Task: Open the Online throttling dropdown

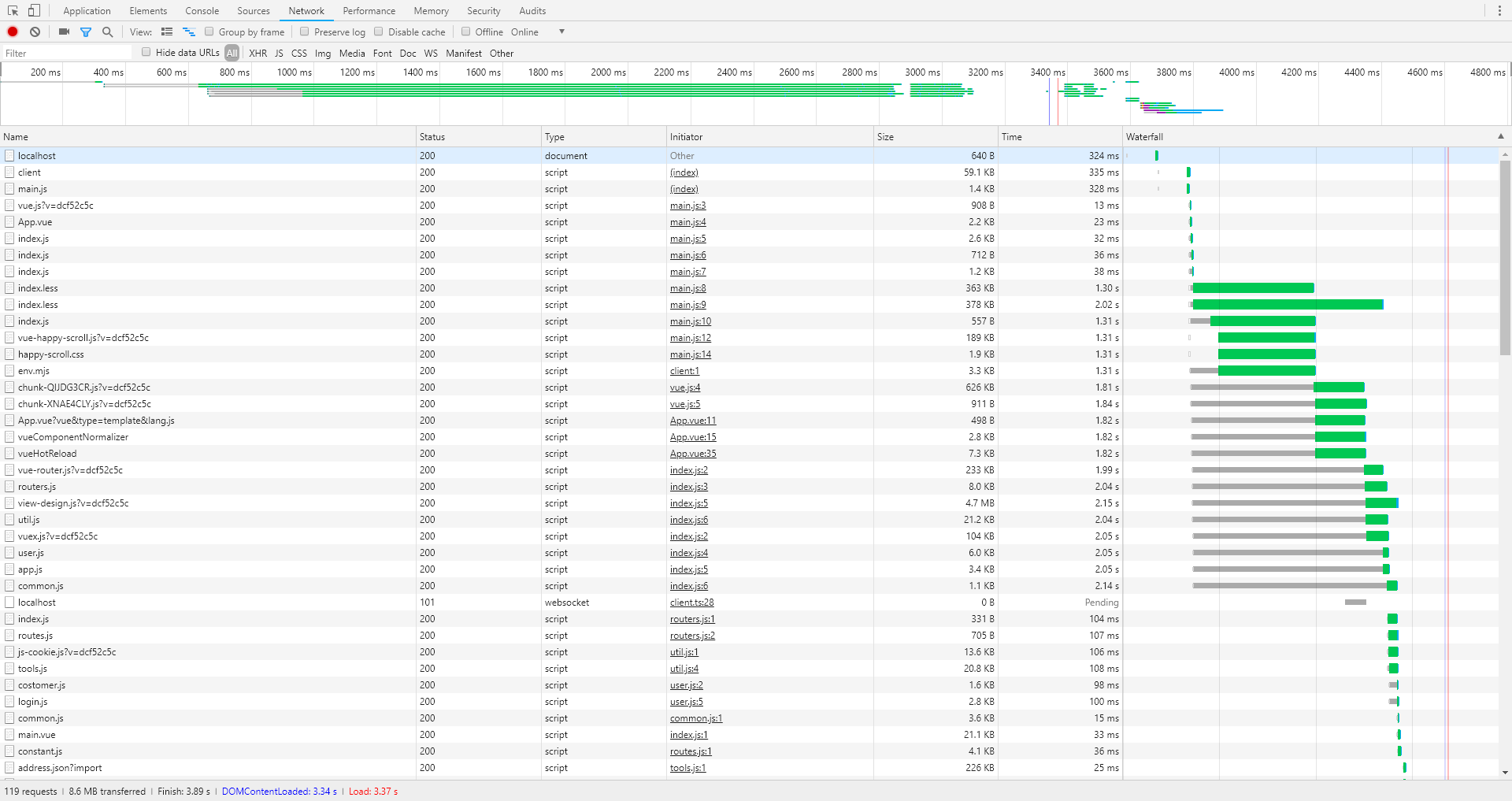Action: click(538, 32)
